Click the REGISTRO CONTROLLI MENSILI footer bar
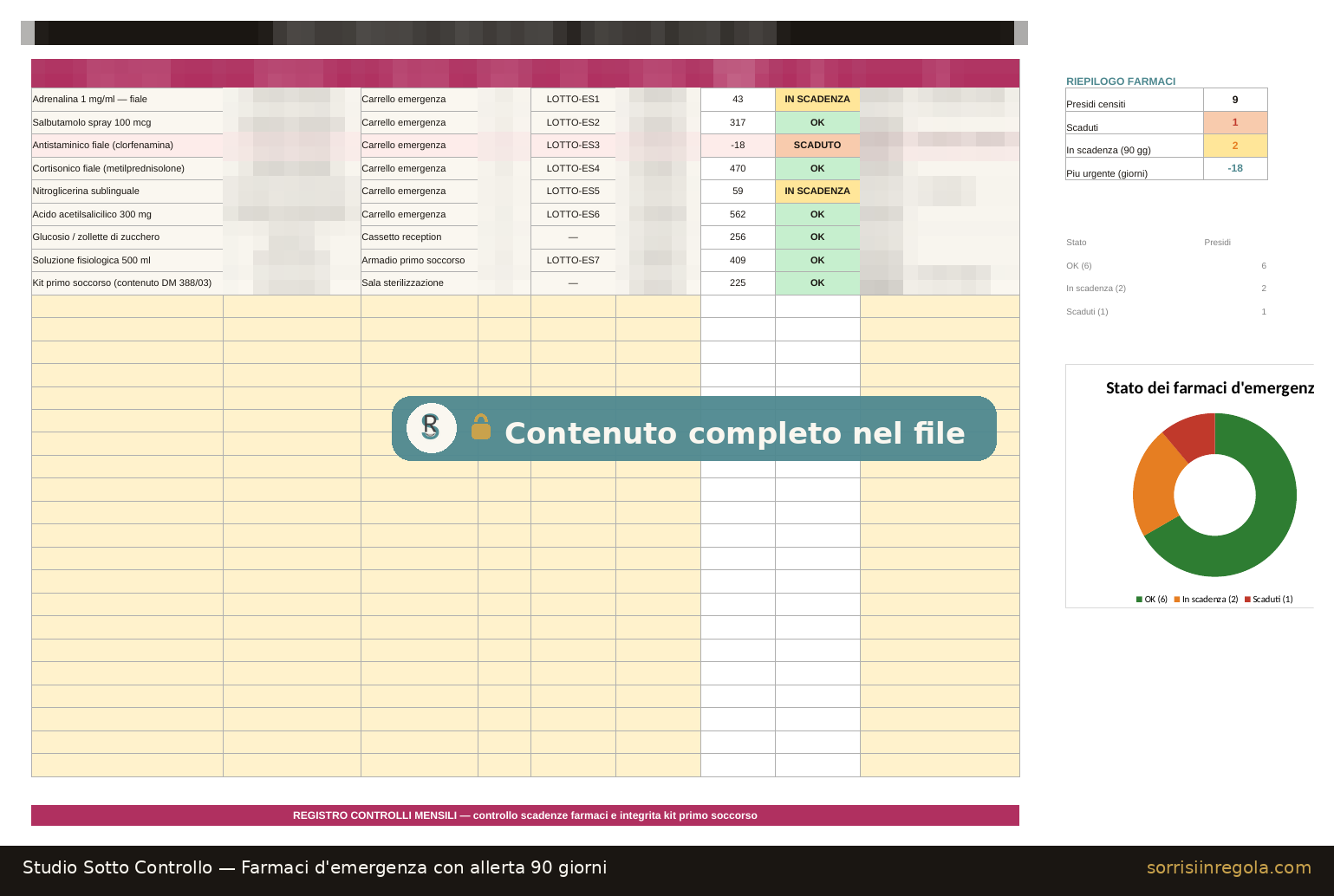This screenshot has width=1334, height=896. point(525,815)
